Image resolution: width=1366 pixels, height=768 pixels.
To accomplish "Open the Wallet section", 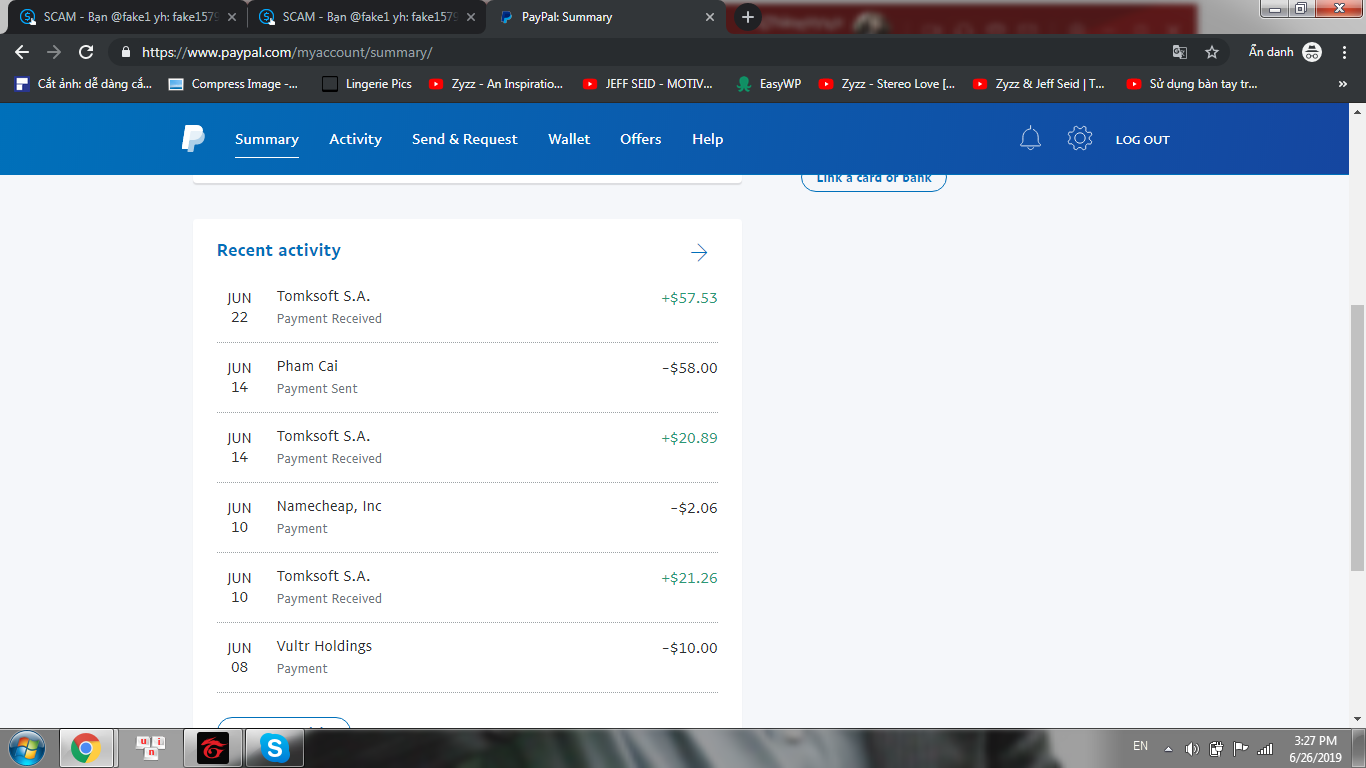I will point(569,139).
